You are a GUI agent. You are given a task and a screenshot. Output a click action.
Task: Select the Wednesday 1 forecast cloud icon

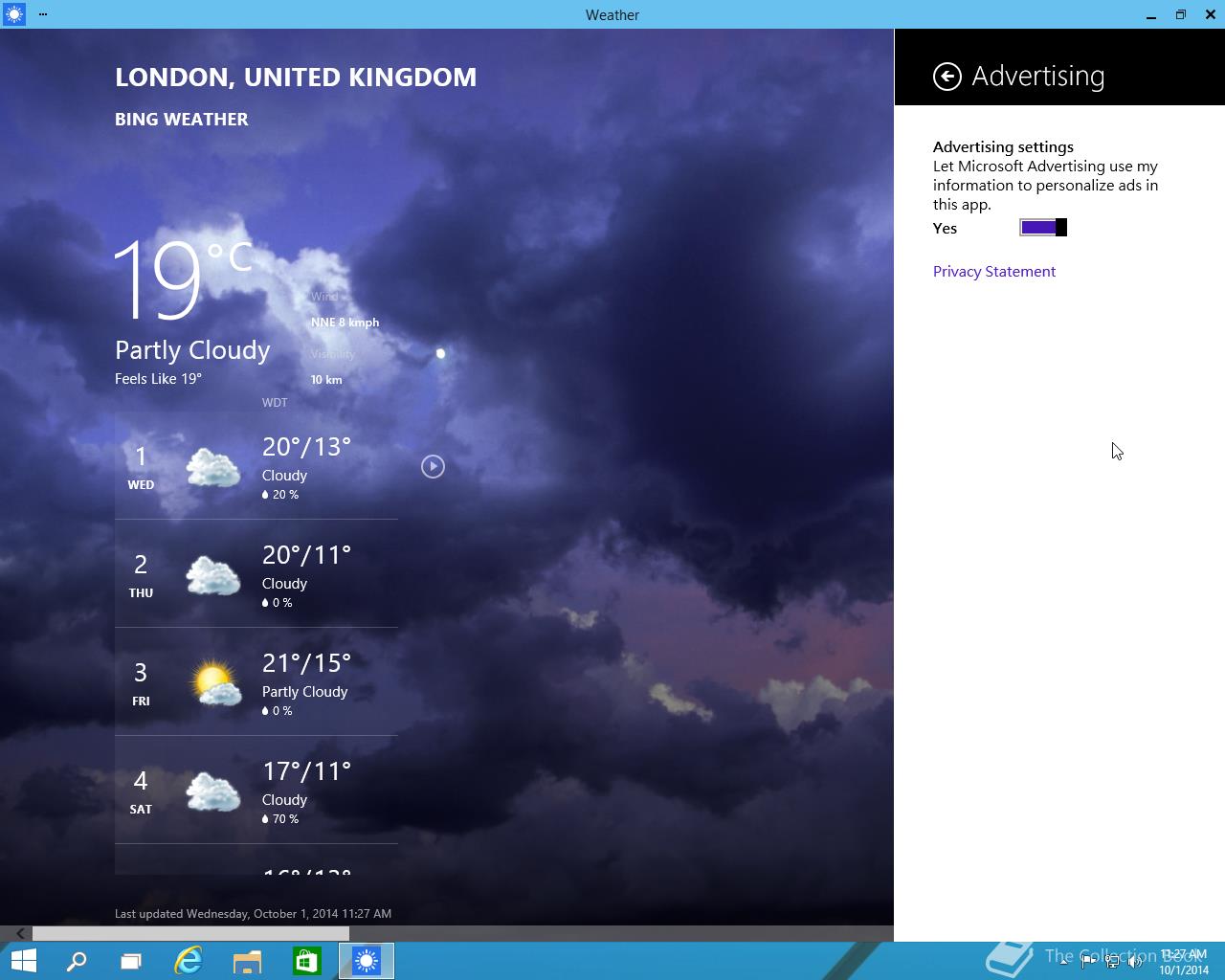[x=213, y=466]
